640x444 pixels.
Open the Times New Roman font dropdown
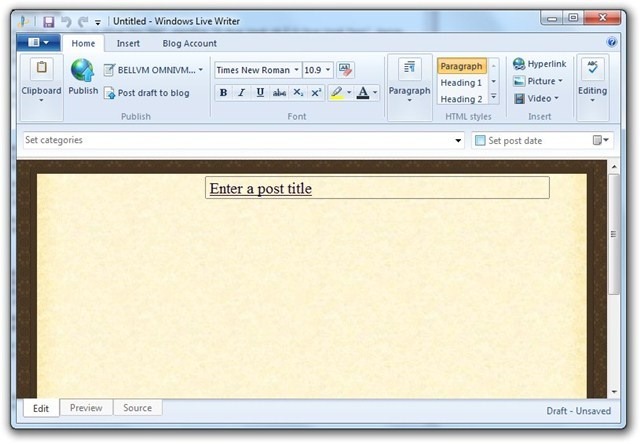pyautogui.click(x=257, y=70)
